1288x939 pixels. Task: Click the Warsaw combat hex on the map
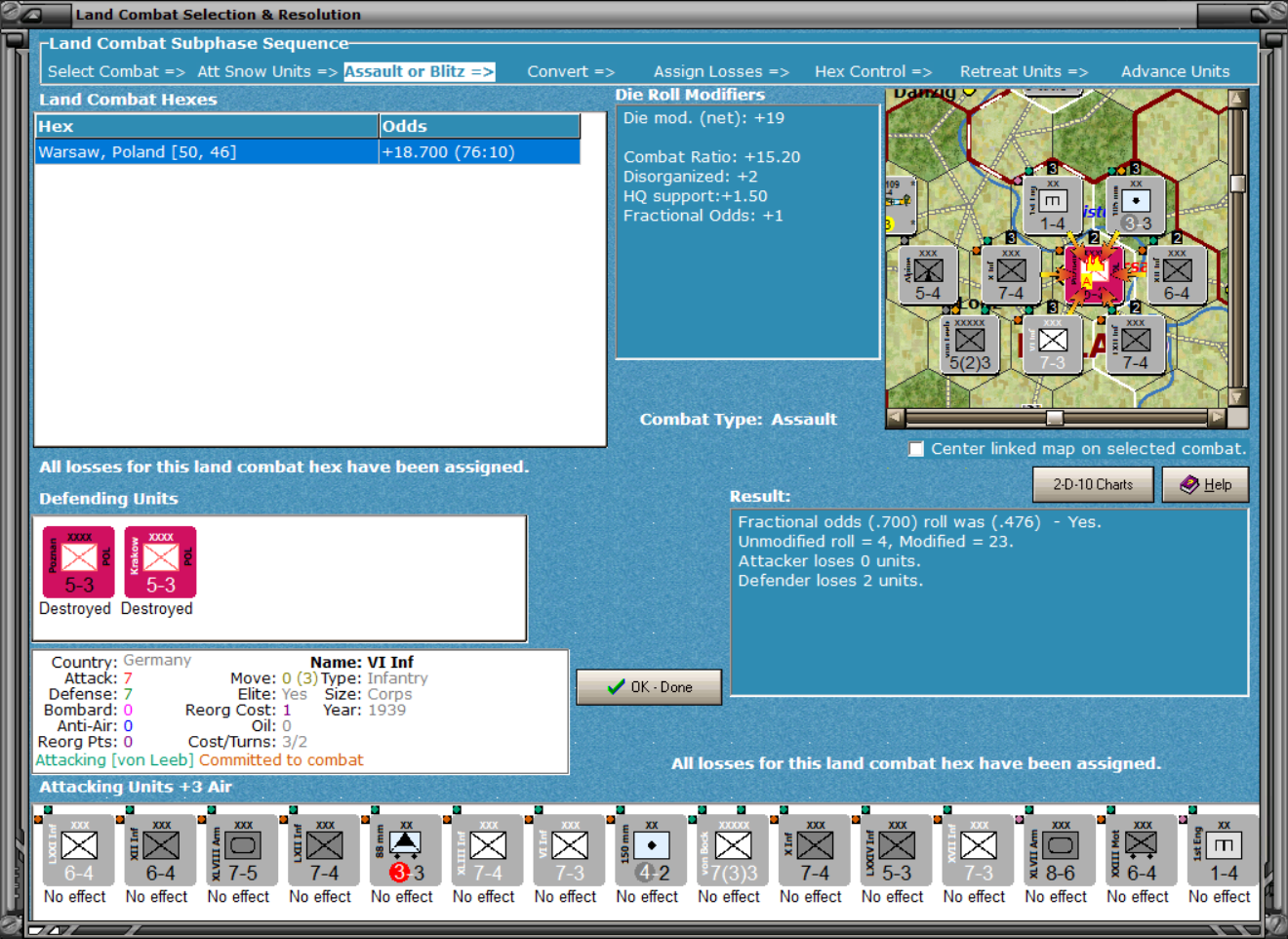tap(1094, 276)
